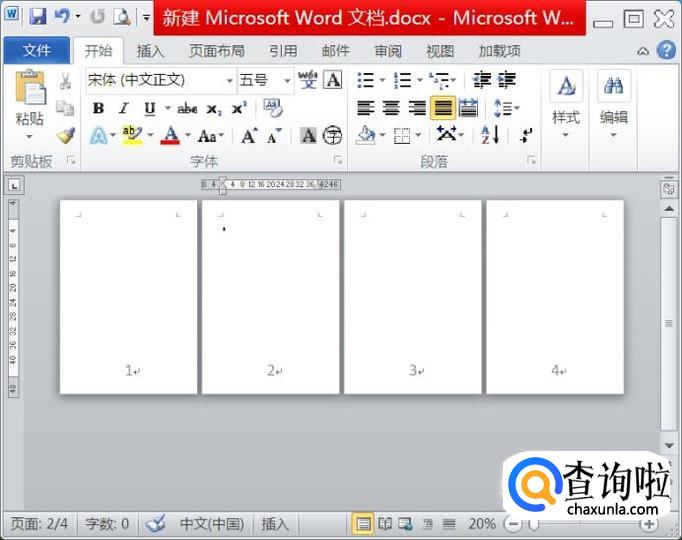
Task: Open the 页面布局 ribbon tab
Action: 216,51
